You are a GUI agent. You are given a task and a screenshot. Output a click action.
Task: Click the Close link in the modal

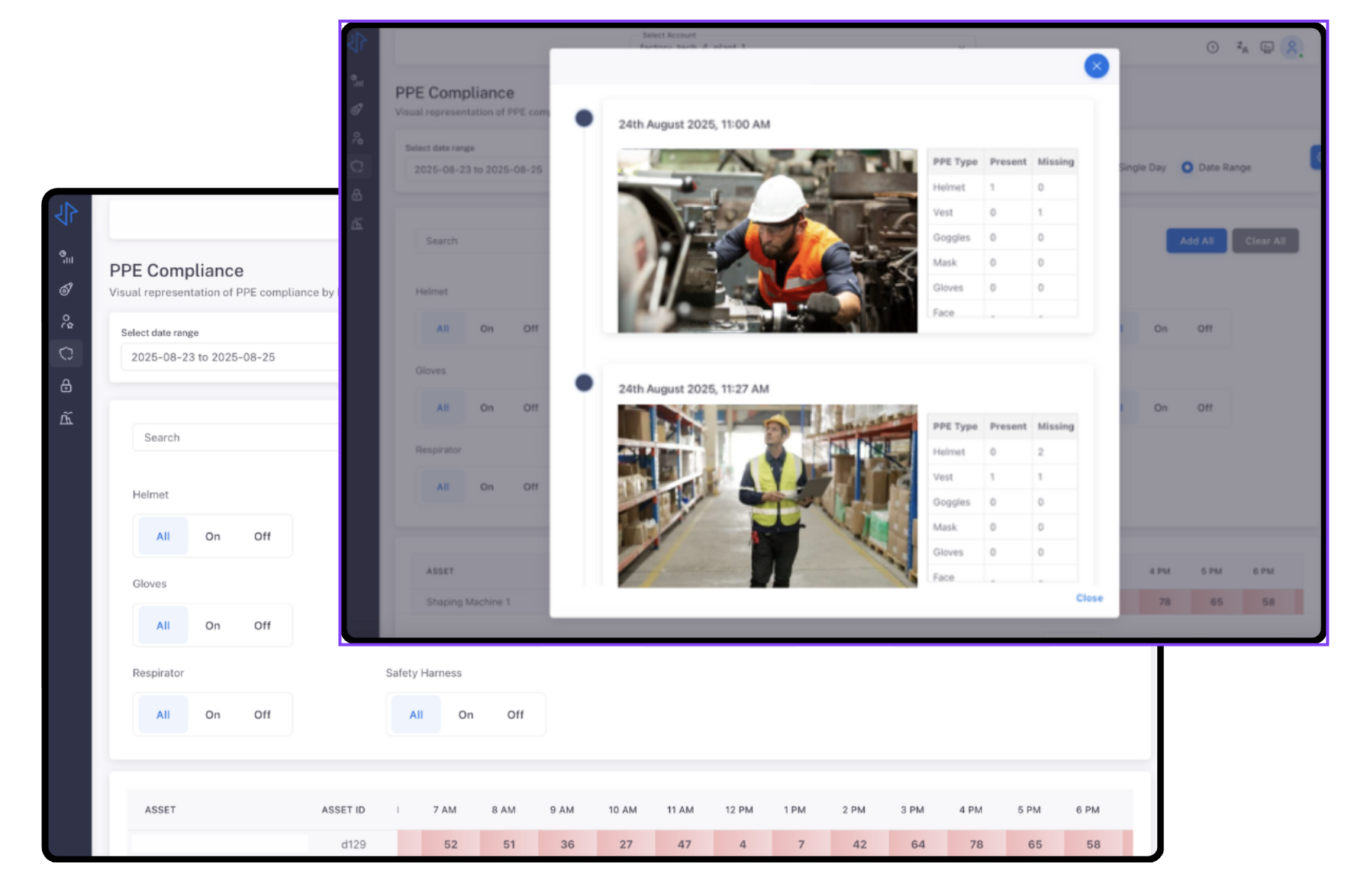pyautogui.click(x=1088, y=598)
